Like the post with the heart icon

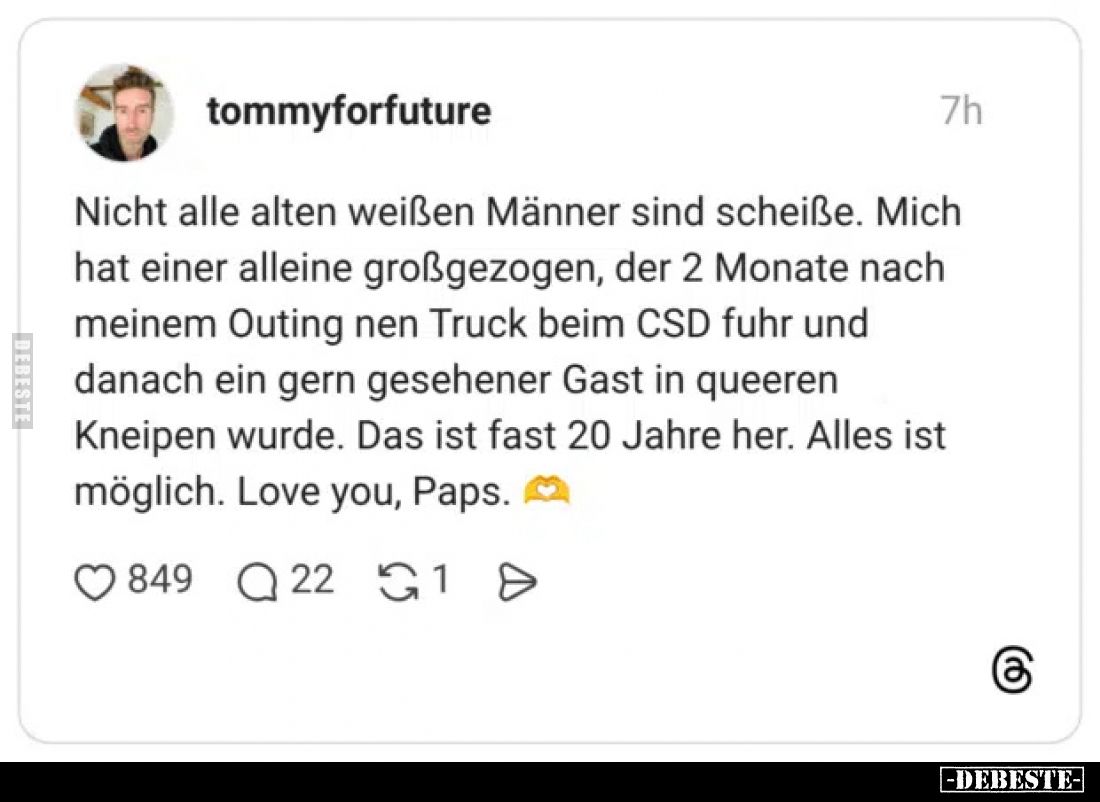[x=95, y=583]
